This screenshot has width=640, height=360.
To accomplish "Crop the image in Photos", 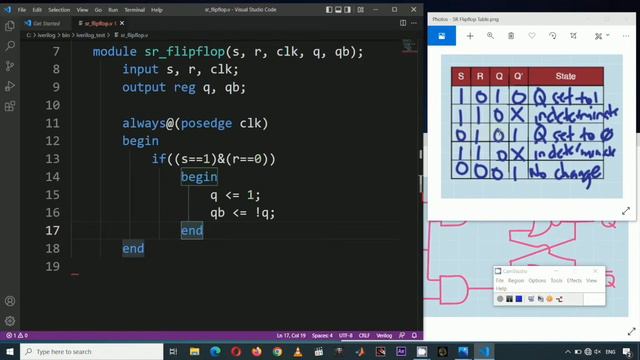I will [573, 36].
